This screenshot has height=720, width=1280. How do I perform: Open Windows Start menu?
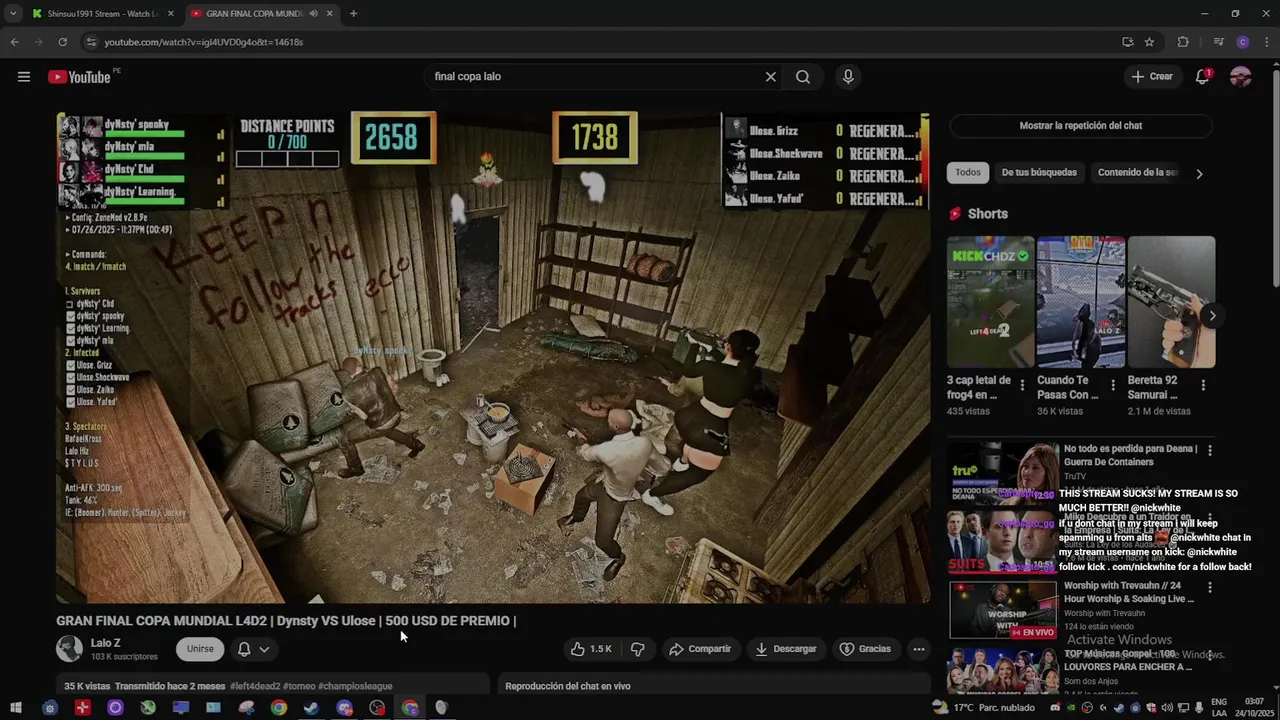(15, 708)
